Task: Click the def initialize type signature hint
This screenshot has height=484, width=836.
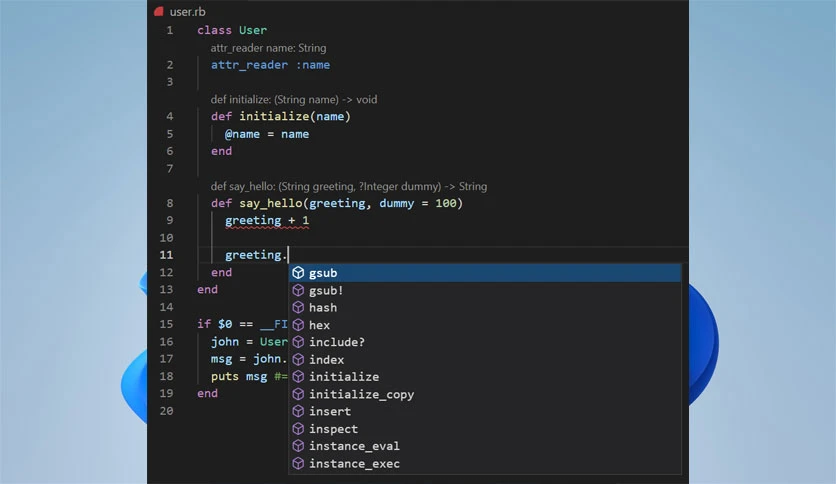Action: (x=294, y=100)
